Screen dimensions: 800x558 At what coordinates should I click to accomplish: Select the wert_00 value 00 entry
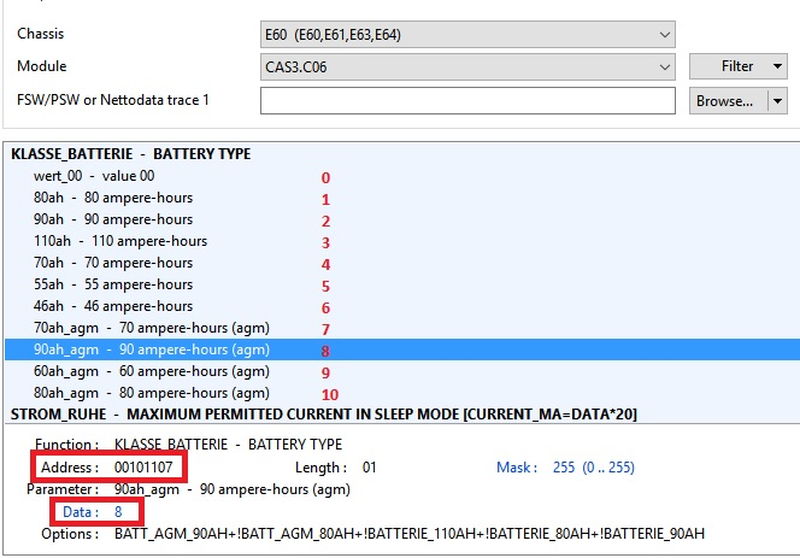tap(94, 176)
